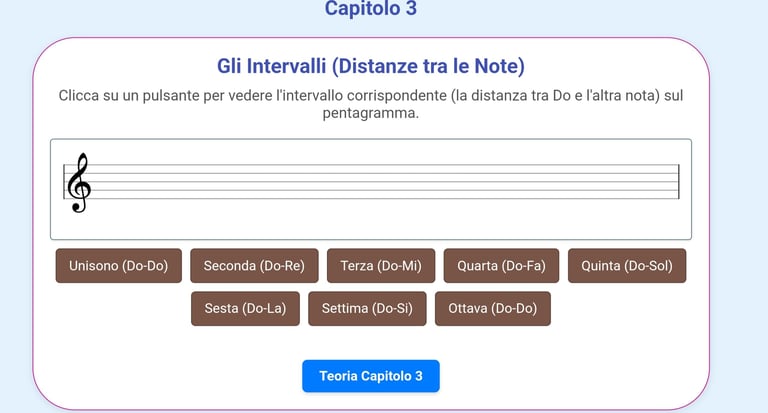Image resolution: width=768 pixels, height=413 pixels.
Task: Display the Ottava (Do-Do) interval
Action: coord(493,309)
